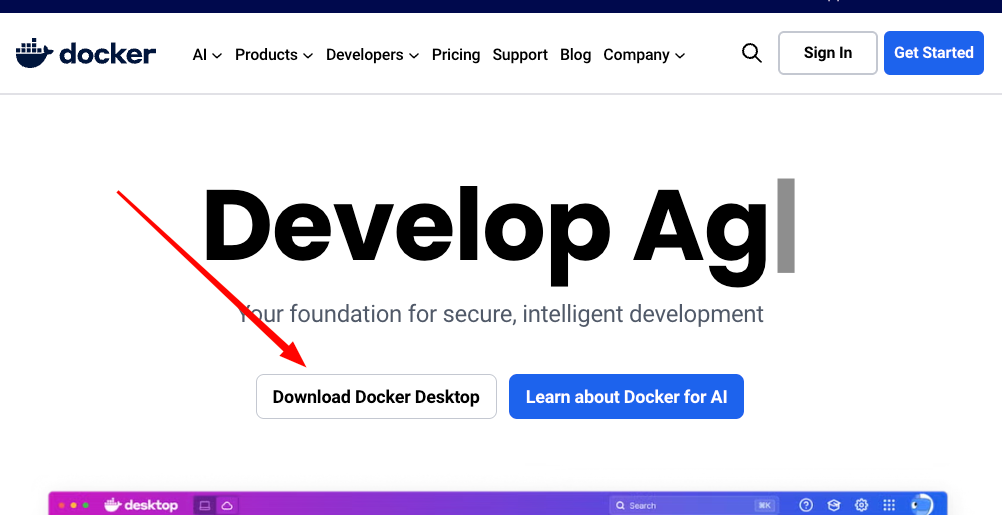Open the Company dropdown menu

point(644,55)
